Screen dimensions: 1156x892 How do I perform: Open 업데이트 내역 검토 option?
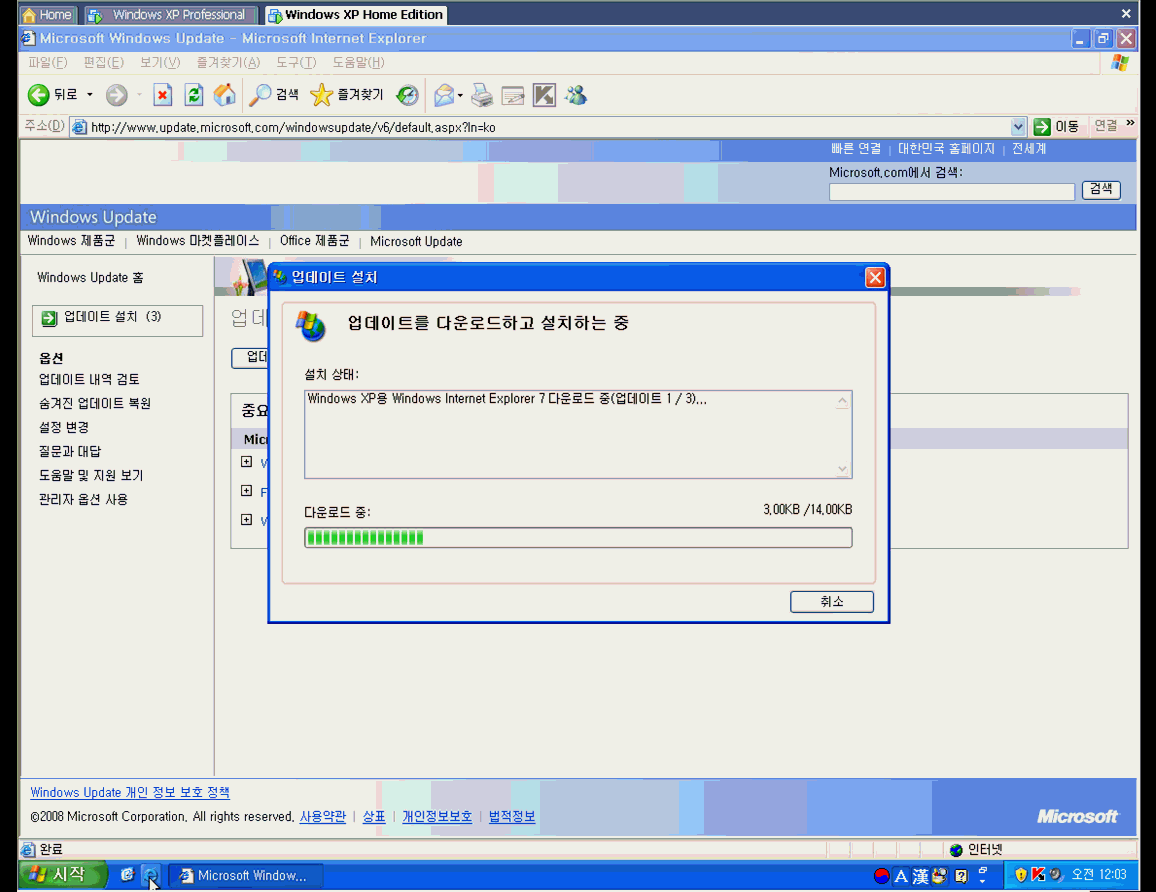(x=88, y=379)
